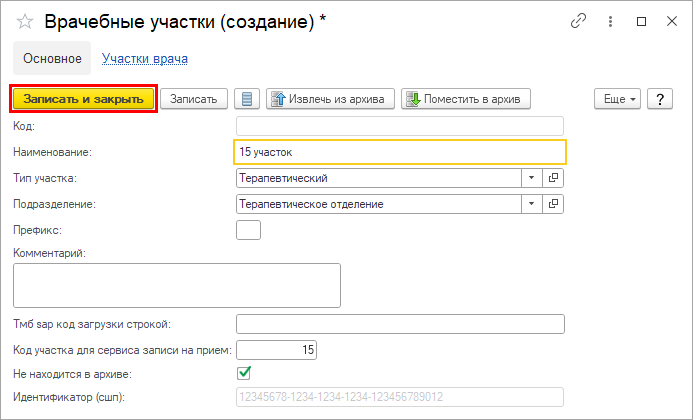Open the window options kebab menu
This screenshot has width=693, height=420.
609,21
